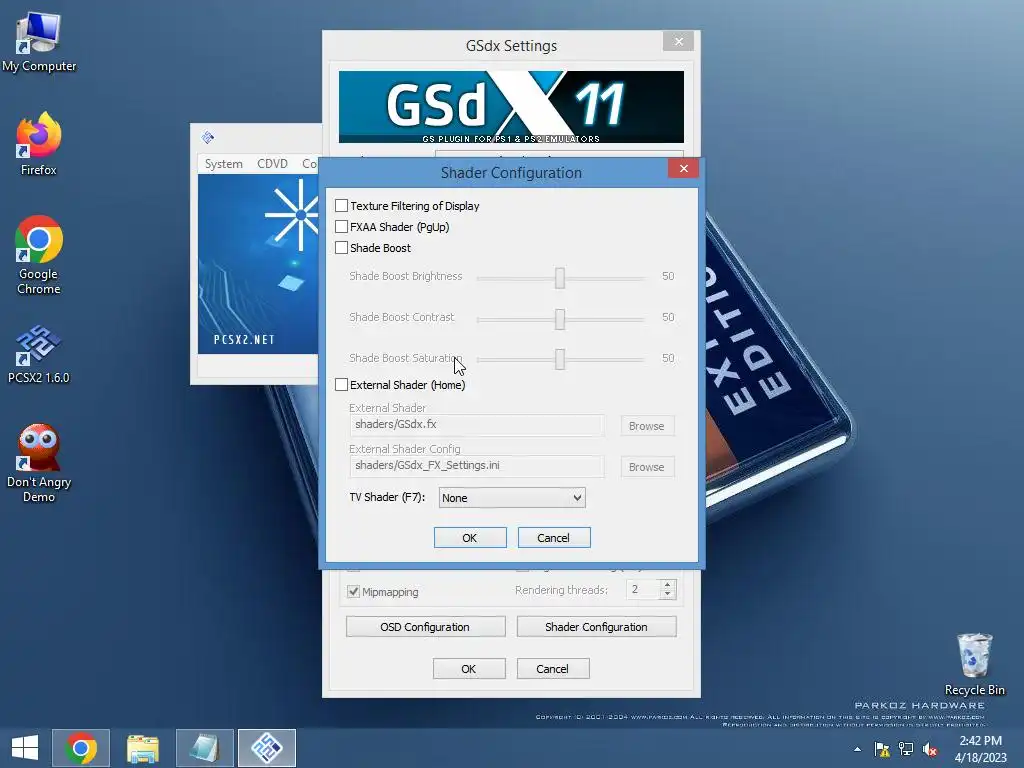Image resolution: width=1024 pixels, height=768 pixels.
Task: Open Action Center flag tray icon
Action: 882,749
